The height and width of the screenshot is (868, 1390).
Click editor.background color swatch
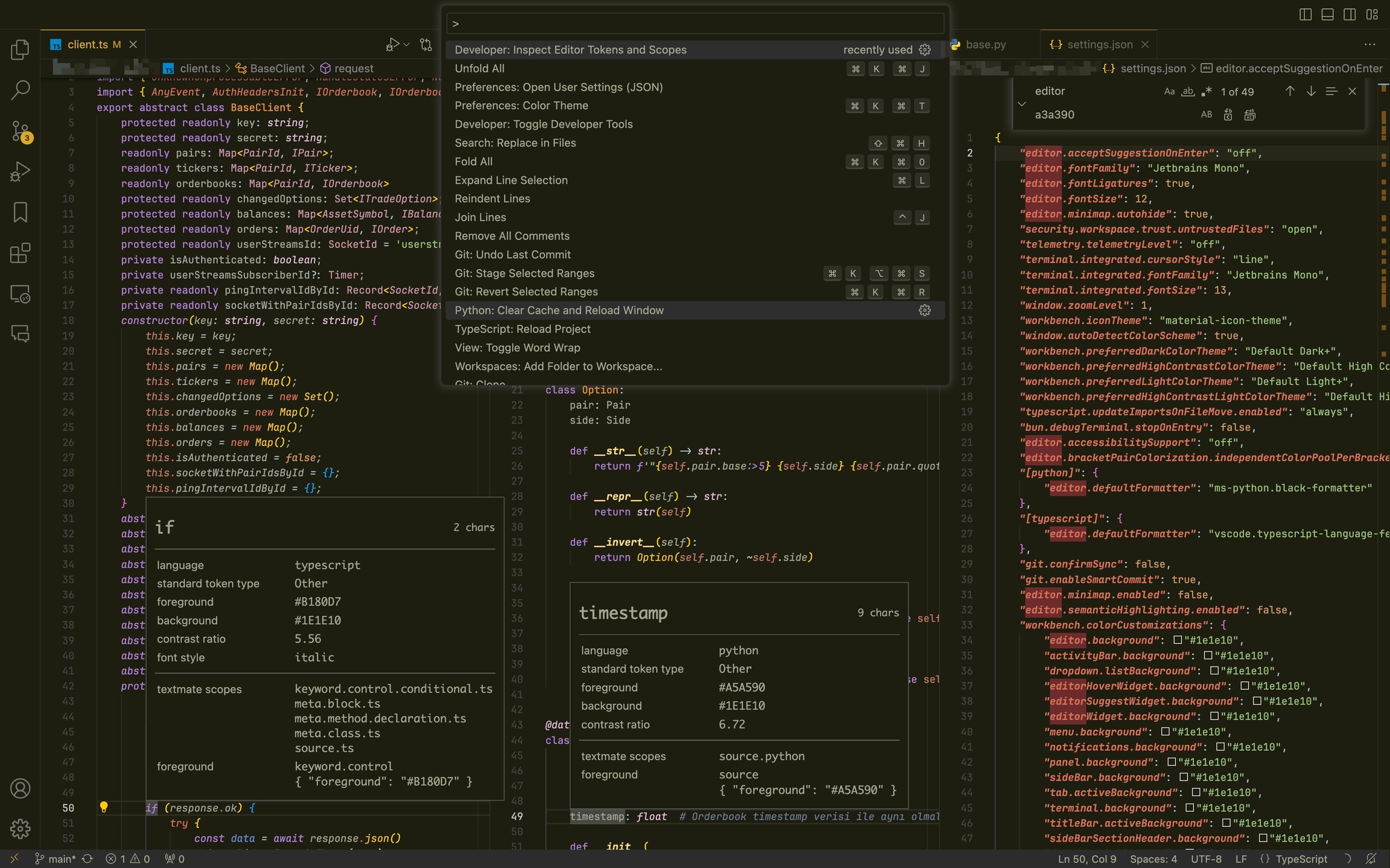point(1177,640)
